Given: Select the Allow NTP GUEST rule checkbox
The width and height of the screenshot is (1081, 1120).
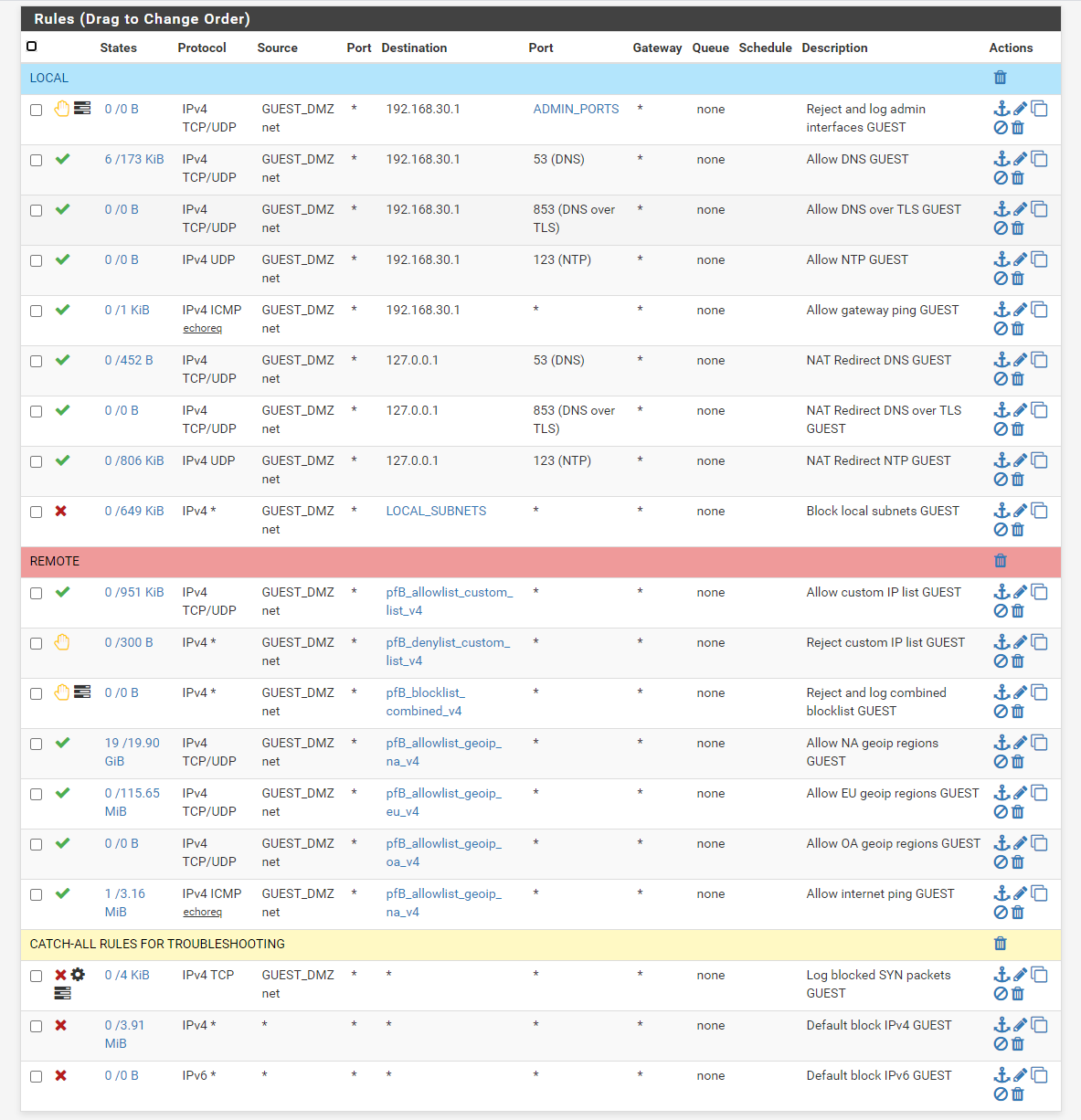Looking at the screenshot, I should tap(36, 260).
